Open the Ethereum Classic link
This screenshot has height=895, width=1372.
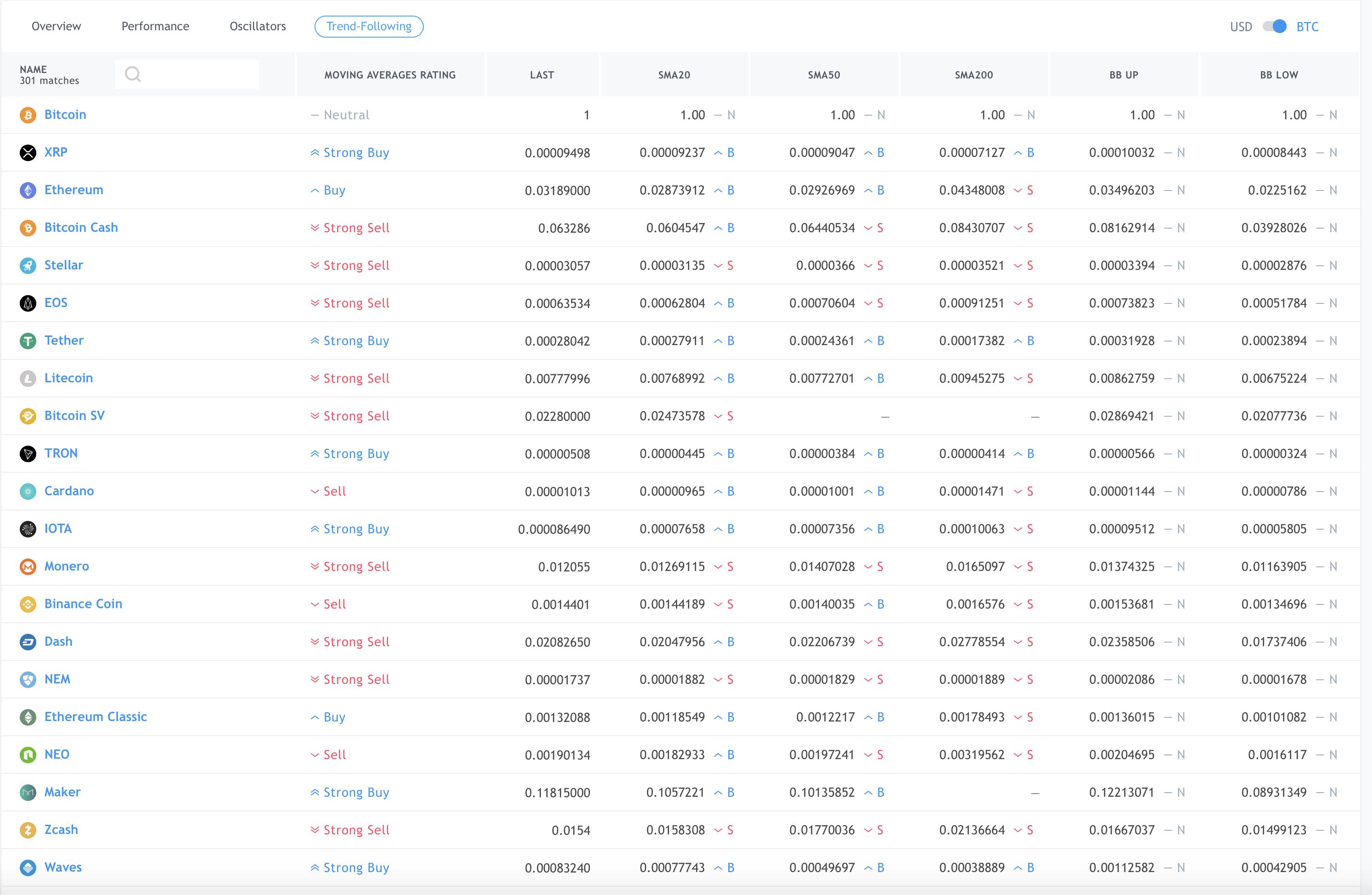[96, 717]
